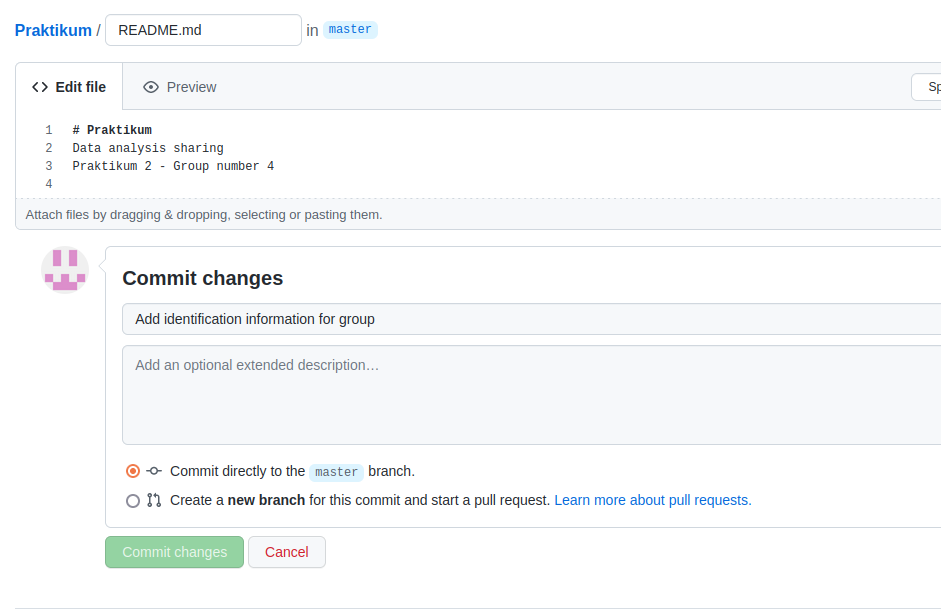Click line 3 Praktikum 2 Group number text
The height and width of the screenshot is (613, 941).
(x=173, y=166)
